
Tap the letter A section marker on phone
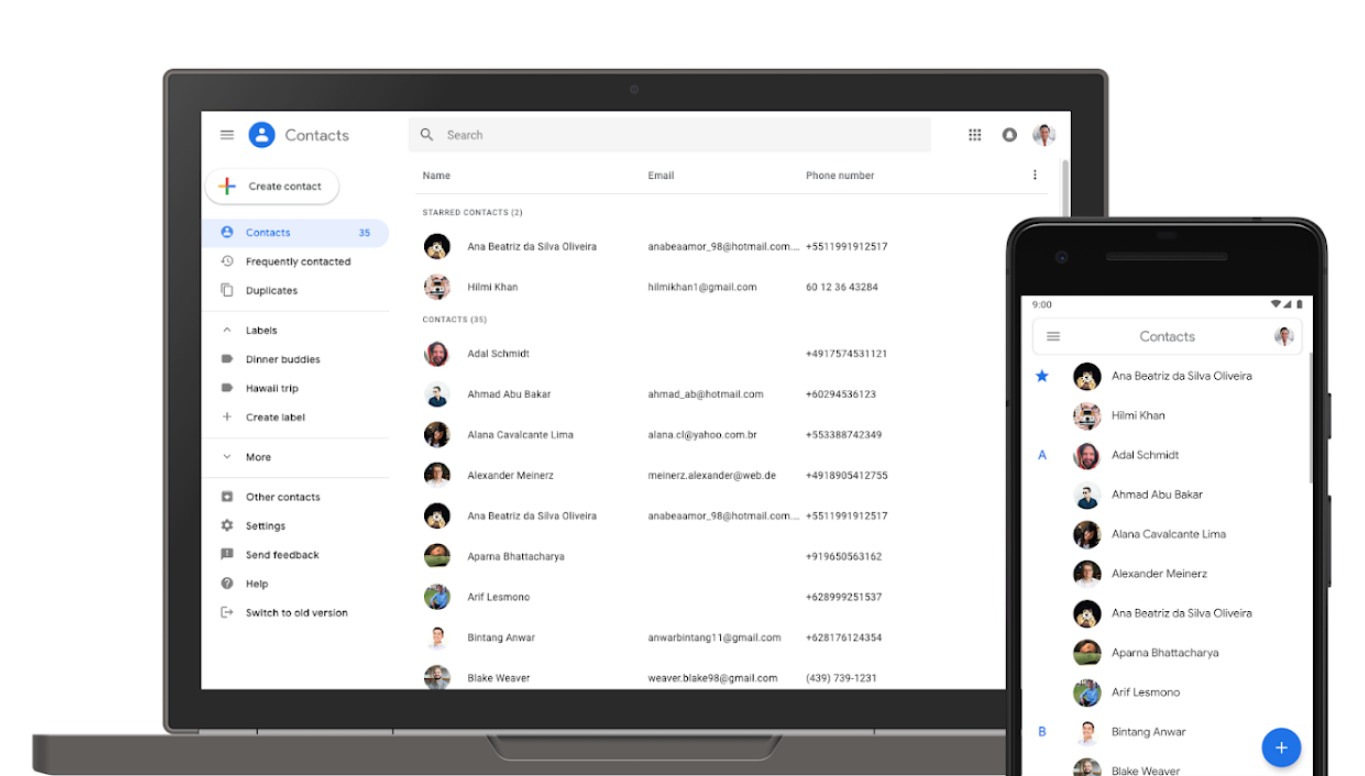coord(1042,455)
